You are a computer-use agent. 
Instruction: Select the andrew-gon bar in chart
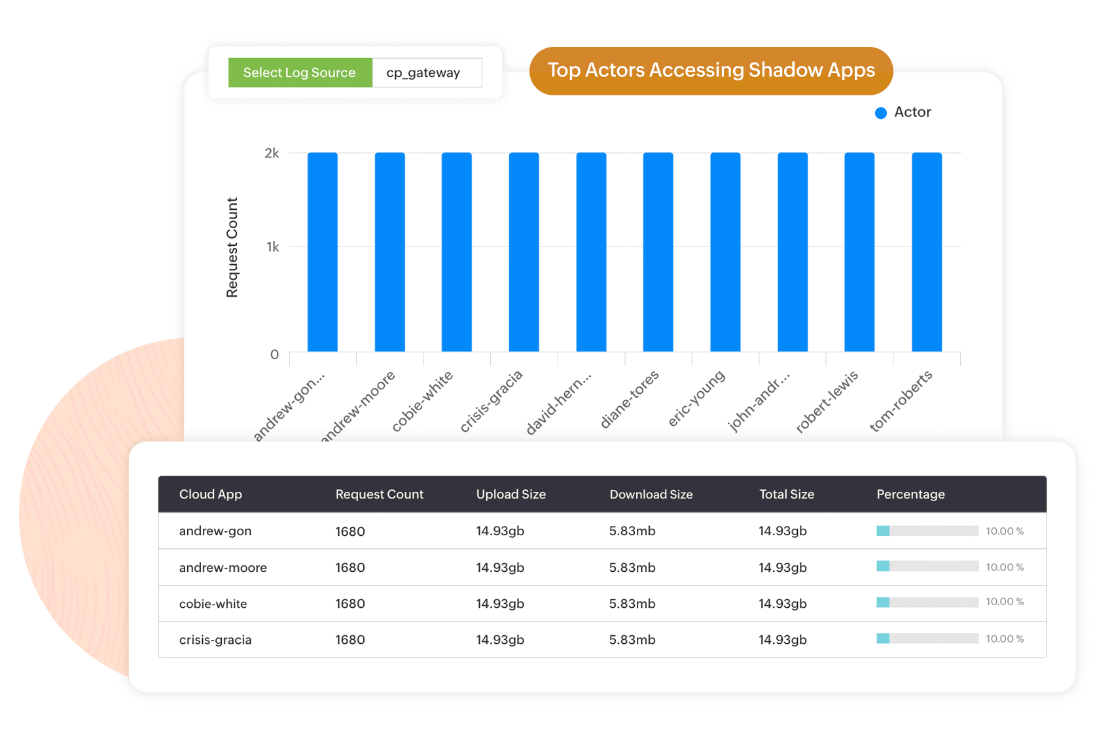coord(322,252)
